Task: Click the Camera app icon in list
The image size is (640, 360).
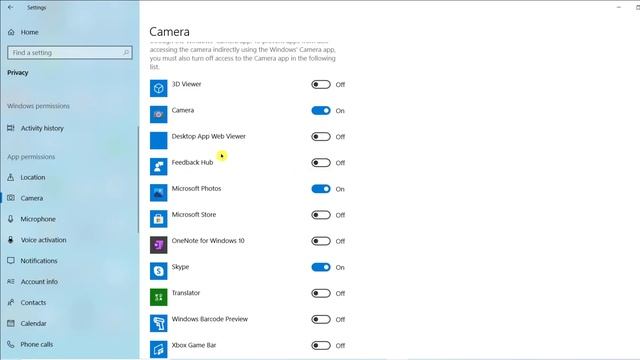Action: 158,114
